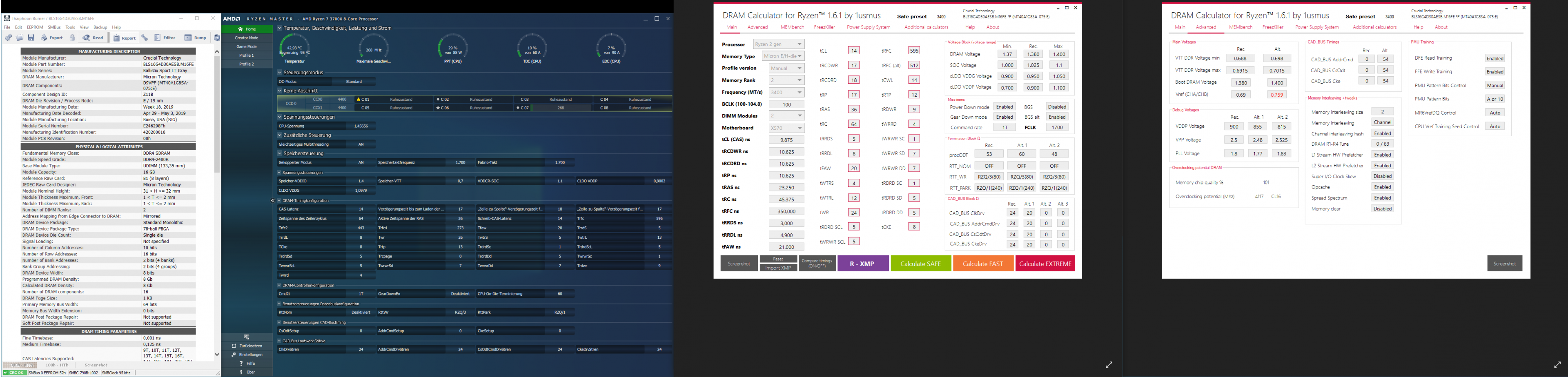The image size is (1568, 377).
Task: Click the Dump toolbar button in Thaiphoon Burner
Action: (196, 38)
